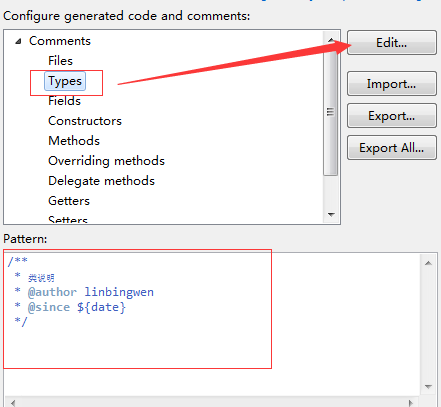Image resolution: width=441 pixels, height=407 pixels.
Task: Select the Setters tree item
Action: point(68,219)
